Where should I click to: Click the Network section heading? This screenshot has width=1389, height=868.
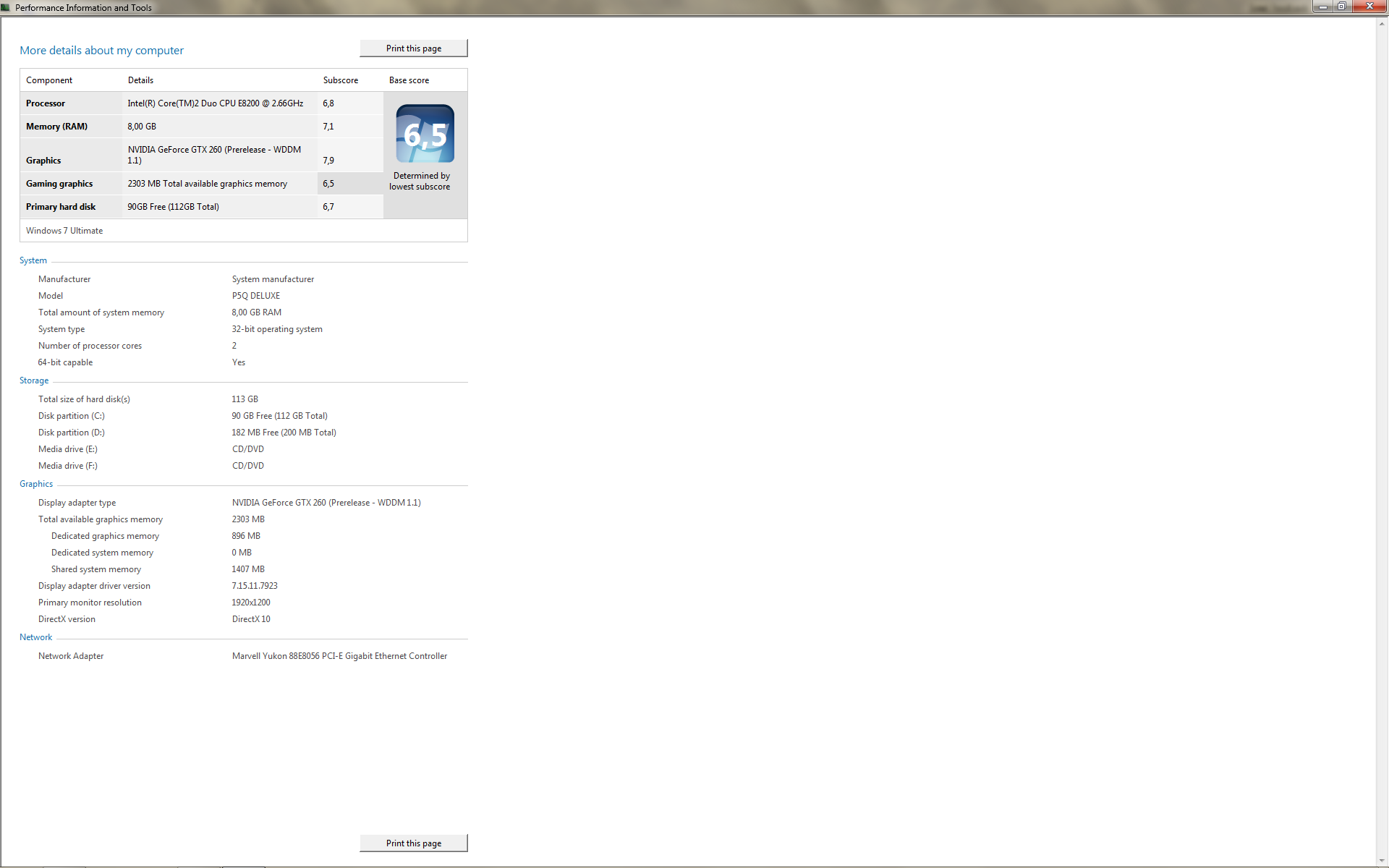(36, 637)
